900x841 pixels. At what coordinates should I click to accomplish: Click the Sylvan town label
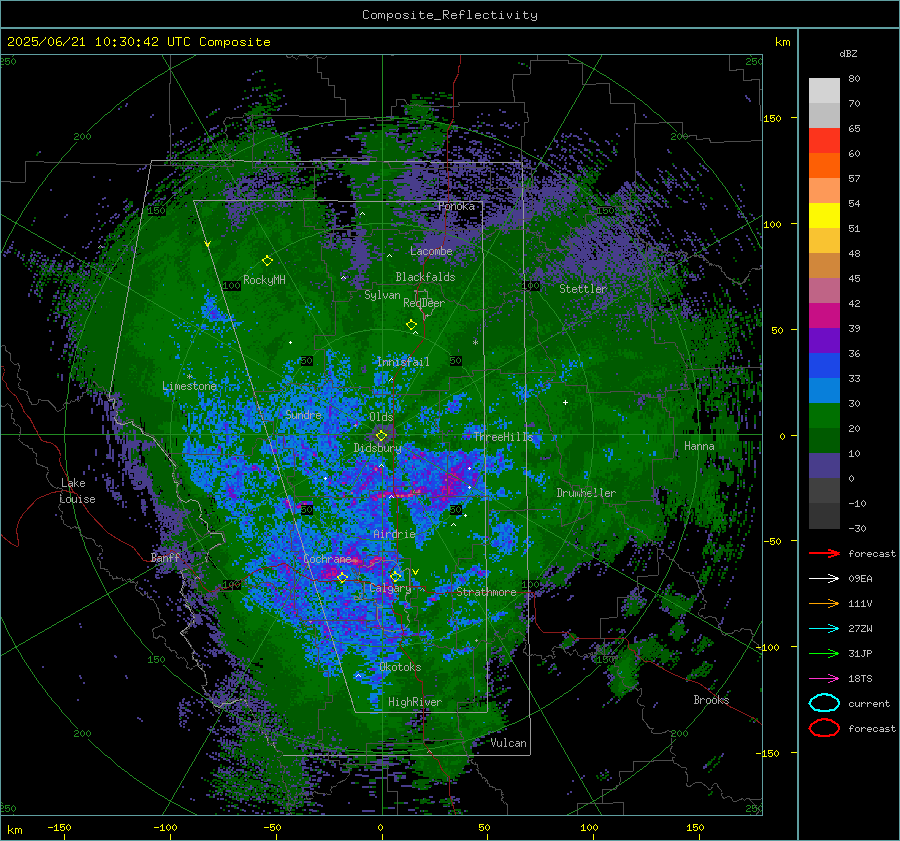pos(382,295)
